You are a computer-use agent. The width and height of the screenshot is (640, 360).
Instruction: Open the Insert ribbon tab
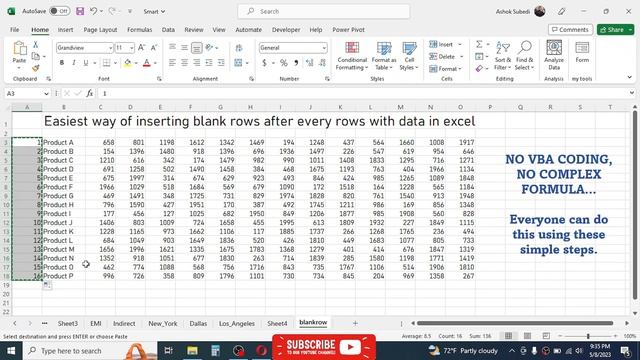(x=65, y=30)
